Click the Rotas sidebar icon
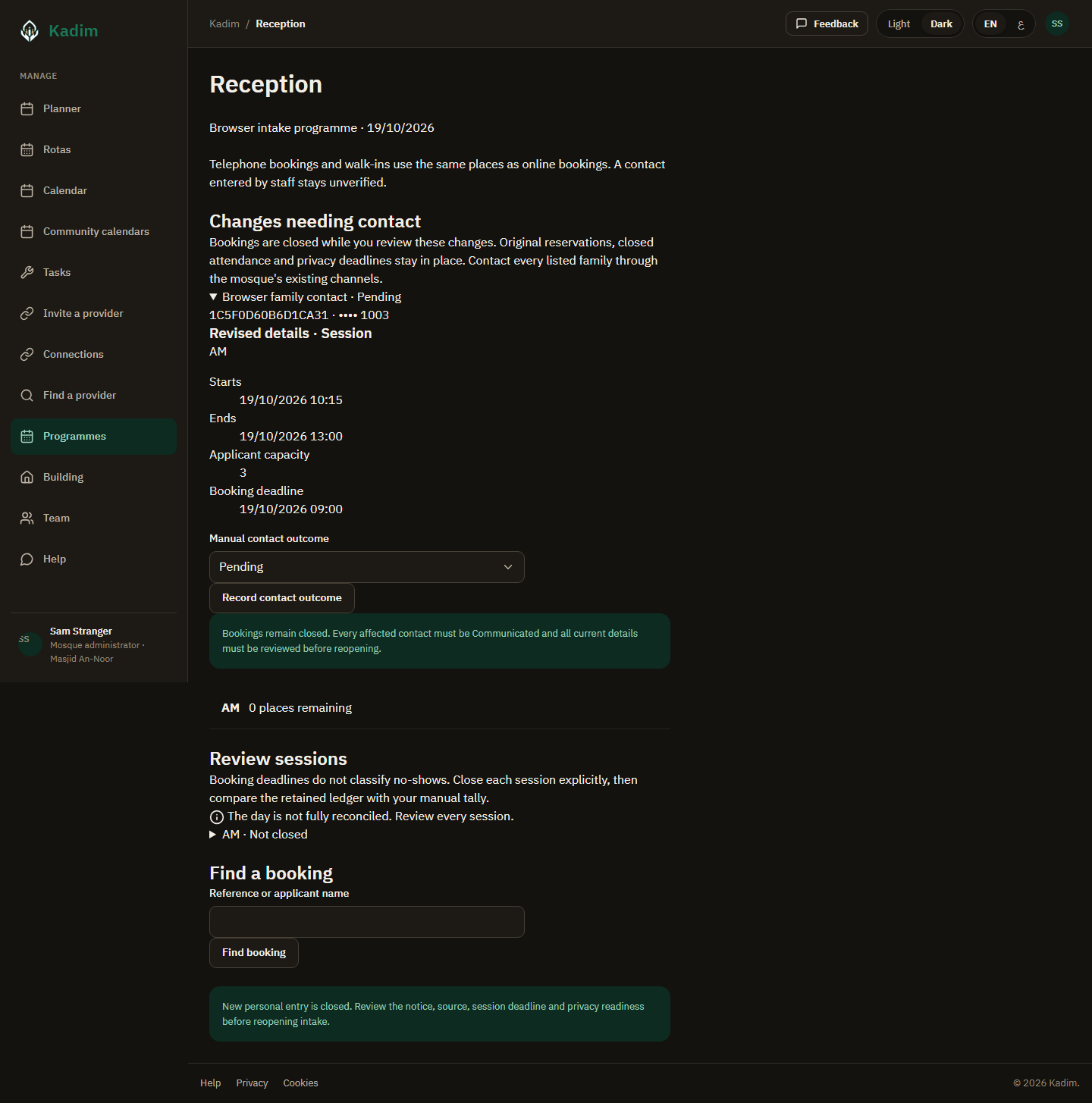The height and width of the screenshot is (1103, 1092). coord(27,150)
